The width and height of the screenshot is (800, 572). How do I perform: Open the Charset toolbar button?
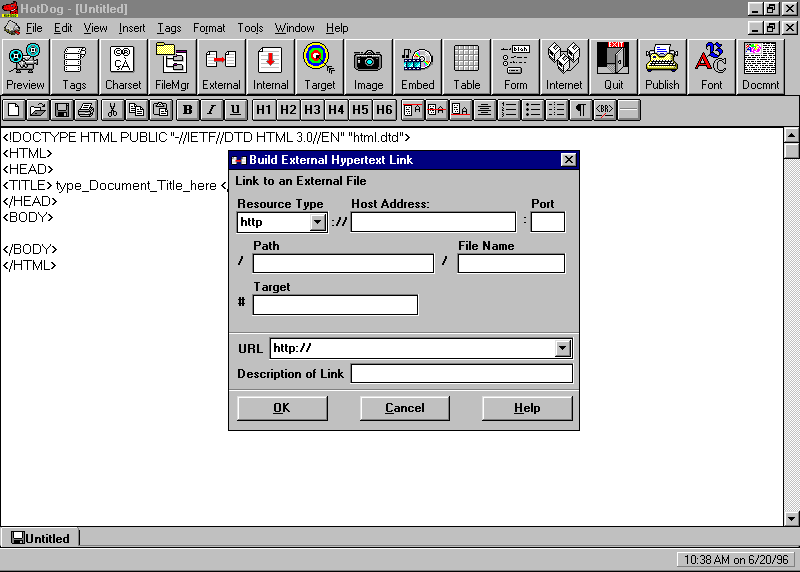point(123,67)
